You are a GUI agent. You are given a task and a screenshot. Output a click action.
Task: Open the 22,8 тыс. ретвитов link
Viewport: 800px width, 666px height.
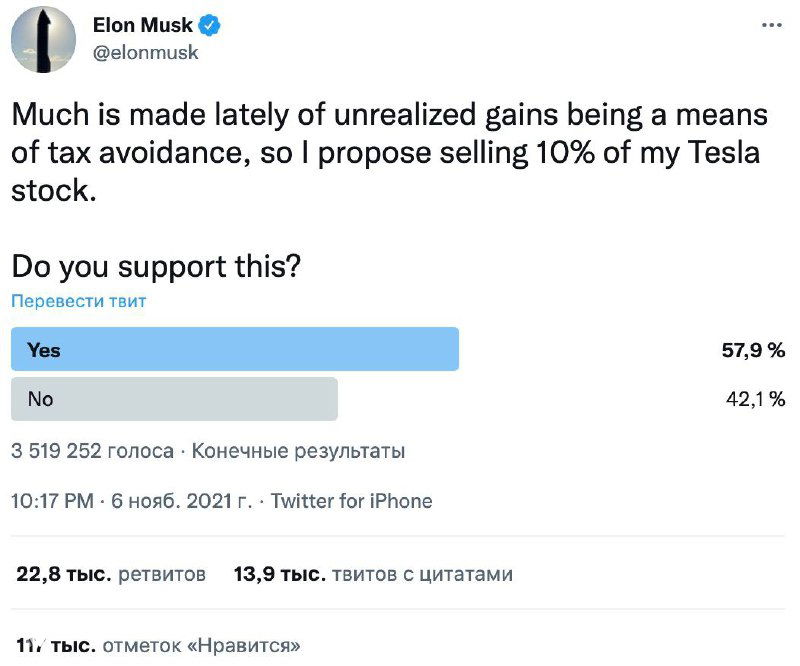coord(110,573)
